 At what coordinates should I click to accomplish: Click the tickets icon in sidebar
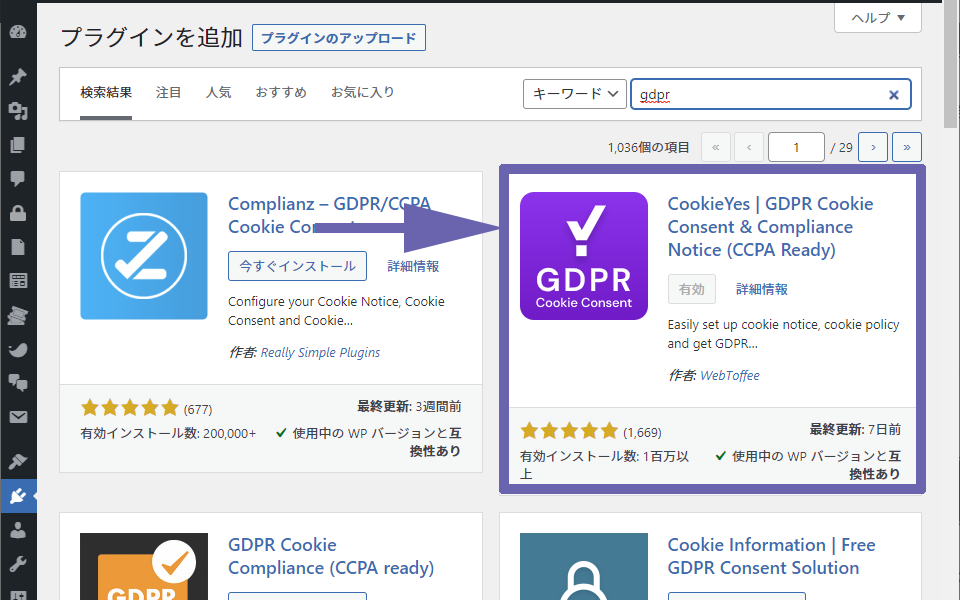[18, 315]
